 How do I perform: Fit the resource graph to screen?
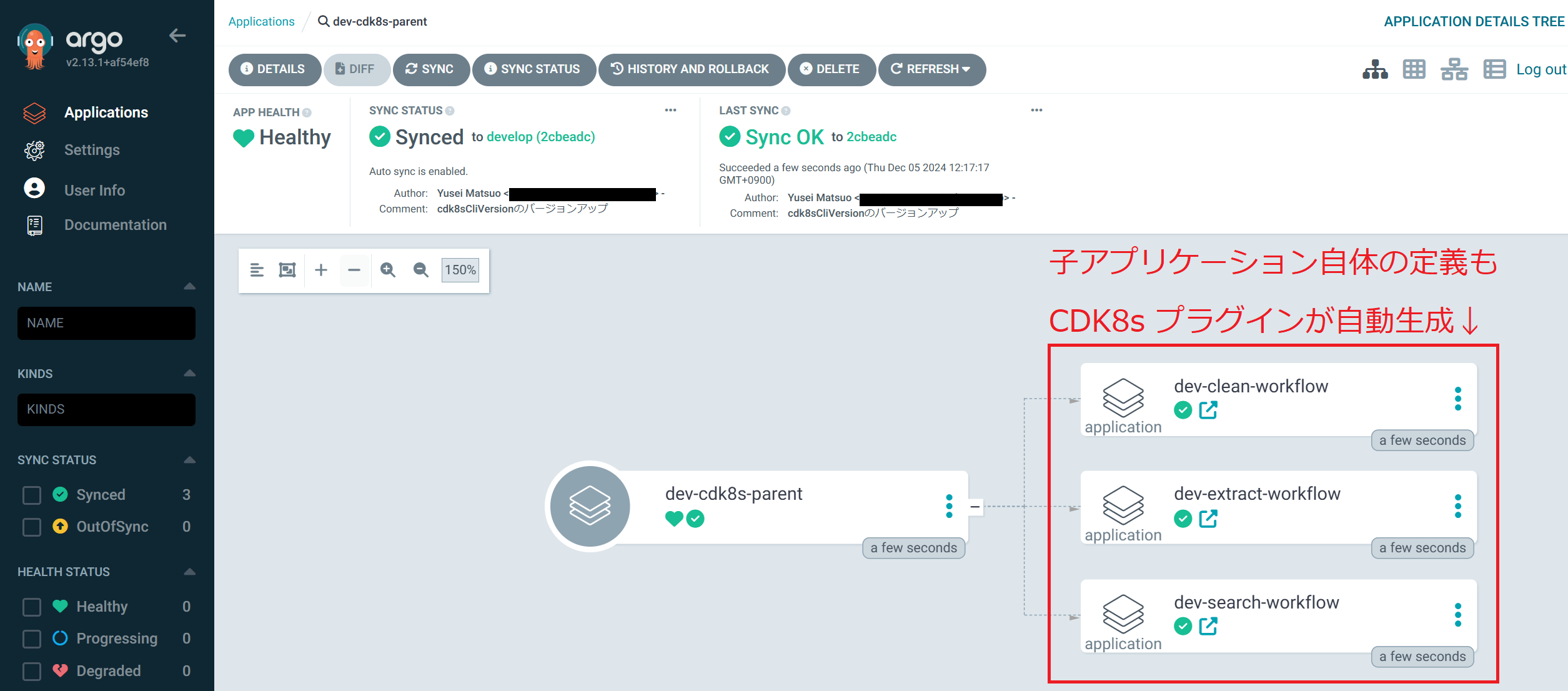(x=286, y=270)
